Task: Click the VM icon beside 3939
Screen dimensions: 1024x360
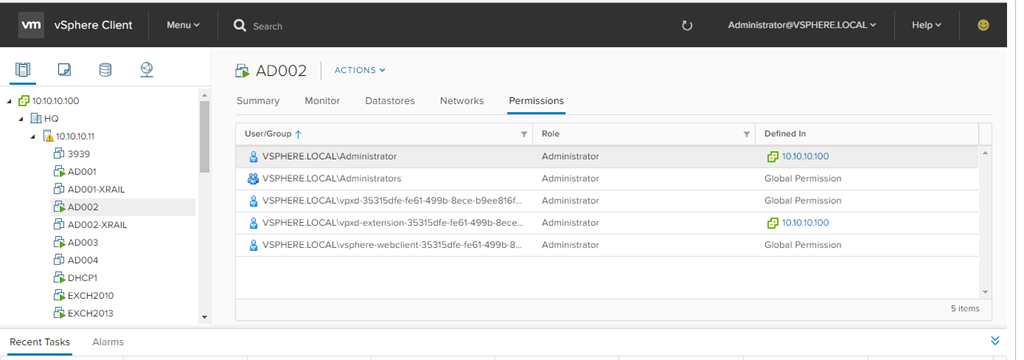Action: 59,154
